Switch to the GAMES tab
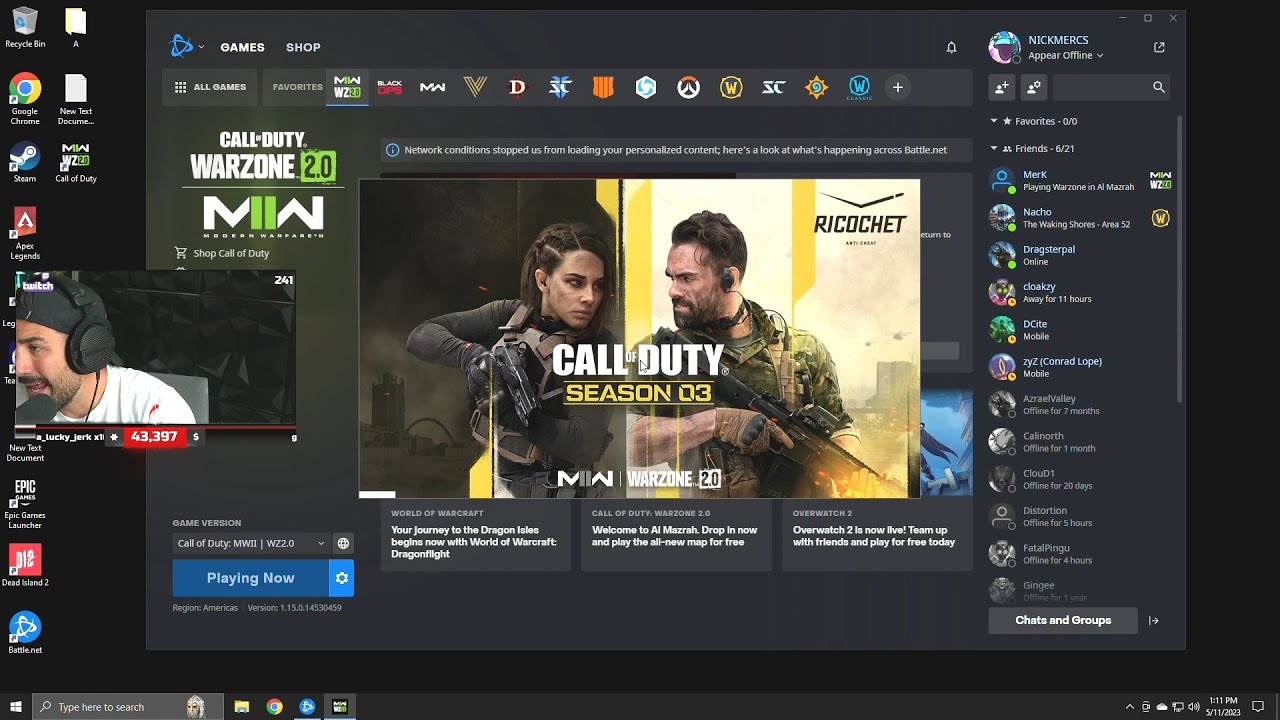 (x=242, y=47)
